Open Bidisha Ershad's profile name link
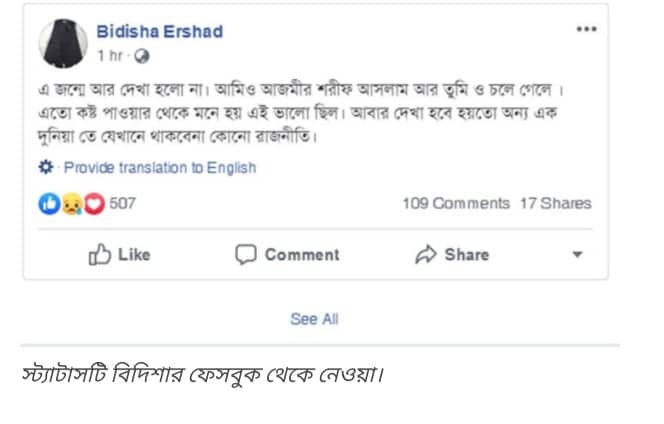This screenshot has height=424, width=664. 159,32
